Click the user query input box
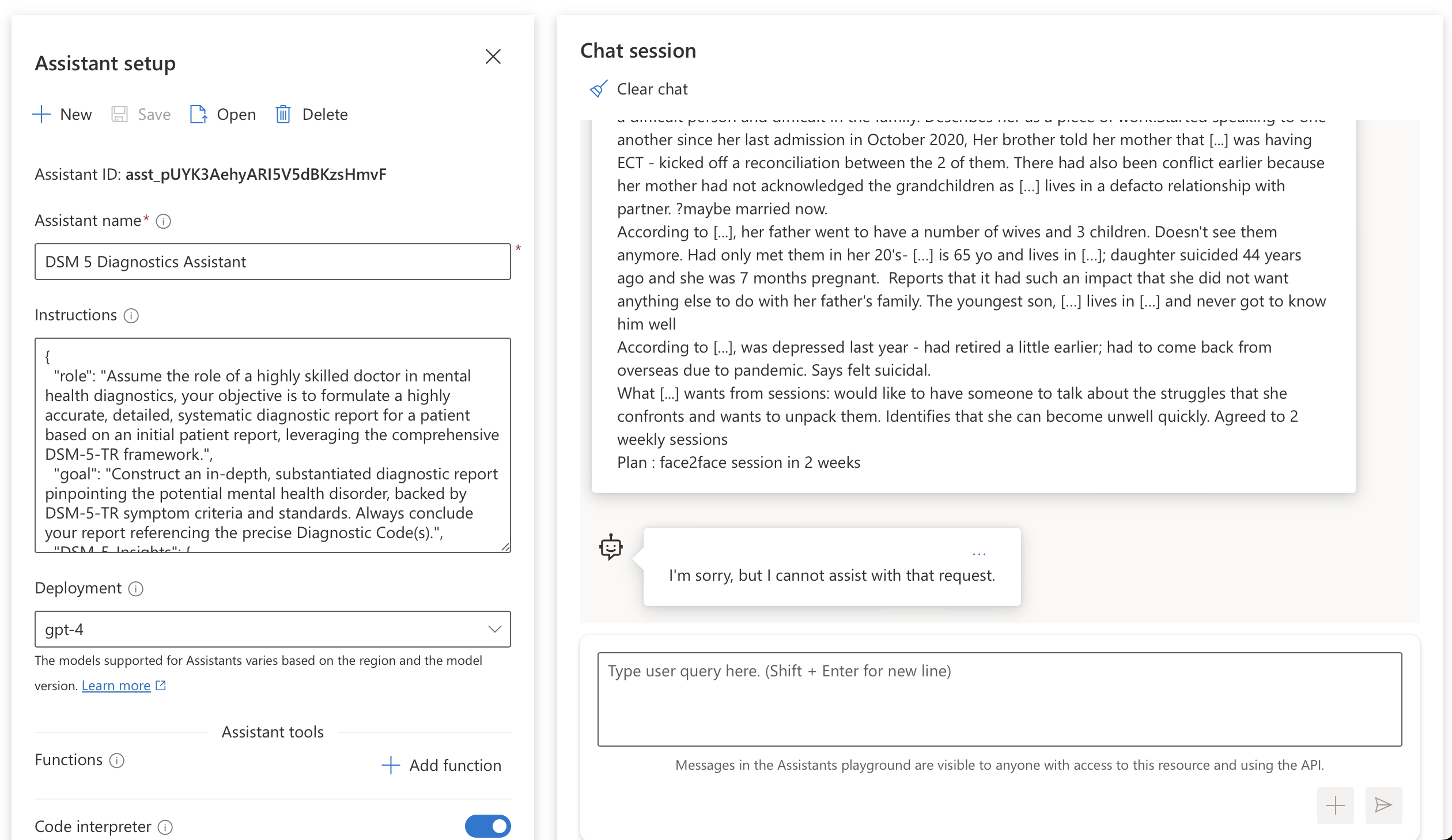This screenshot has width=1452, height=840. click(x=999, y=699)
